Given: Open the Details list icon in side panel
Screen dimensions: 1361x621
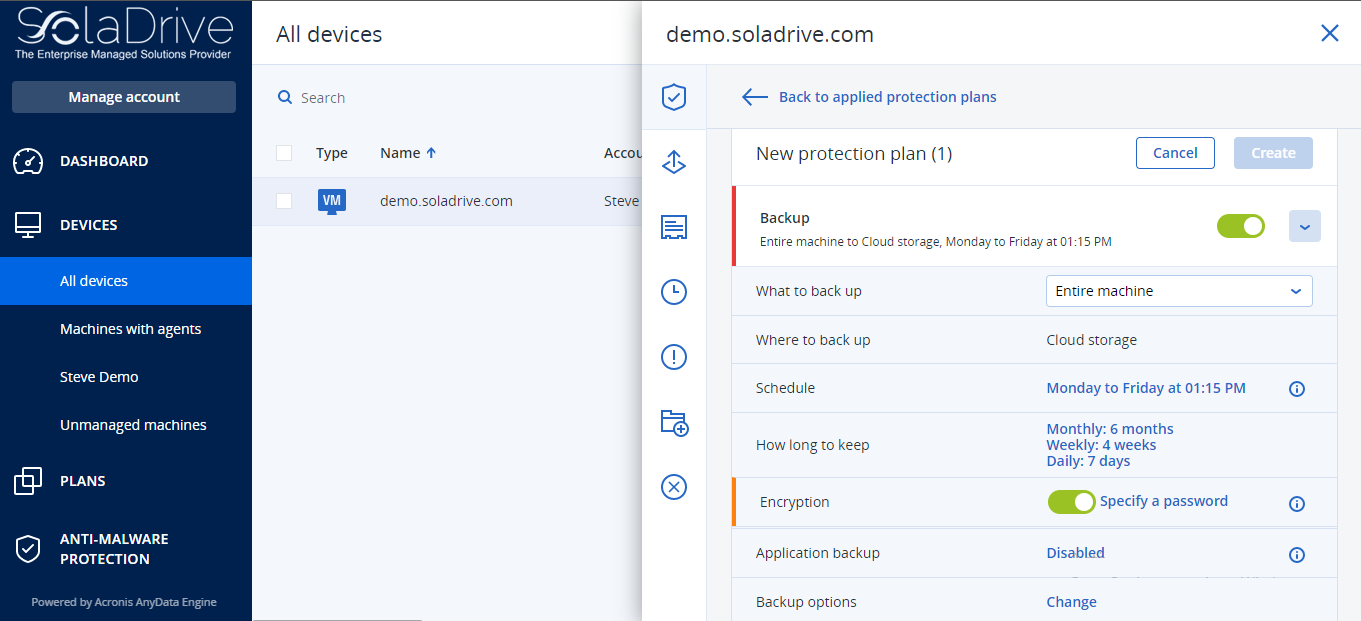Looking at the screenshot, I should [674, 227].
